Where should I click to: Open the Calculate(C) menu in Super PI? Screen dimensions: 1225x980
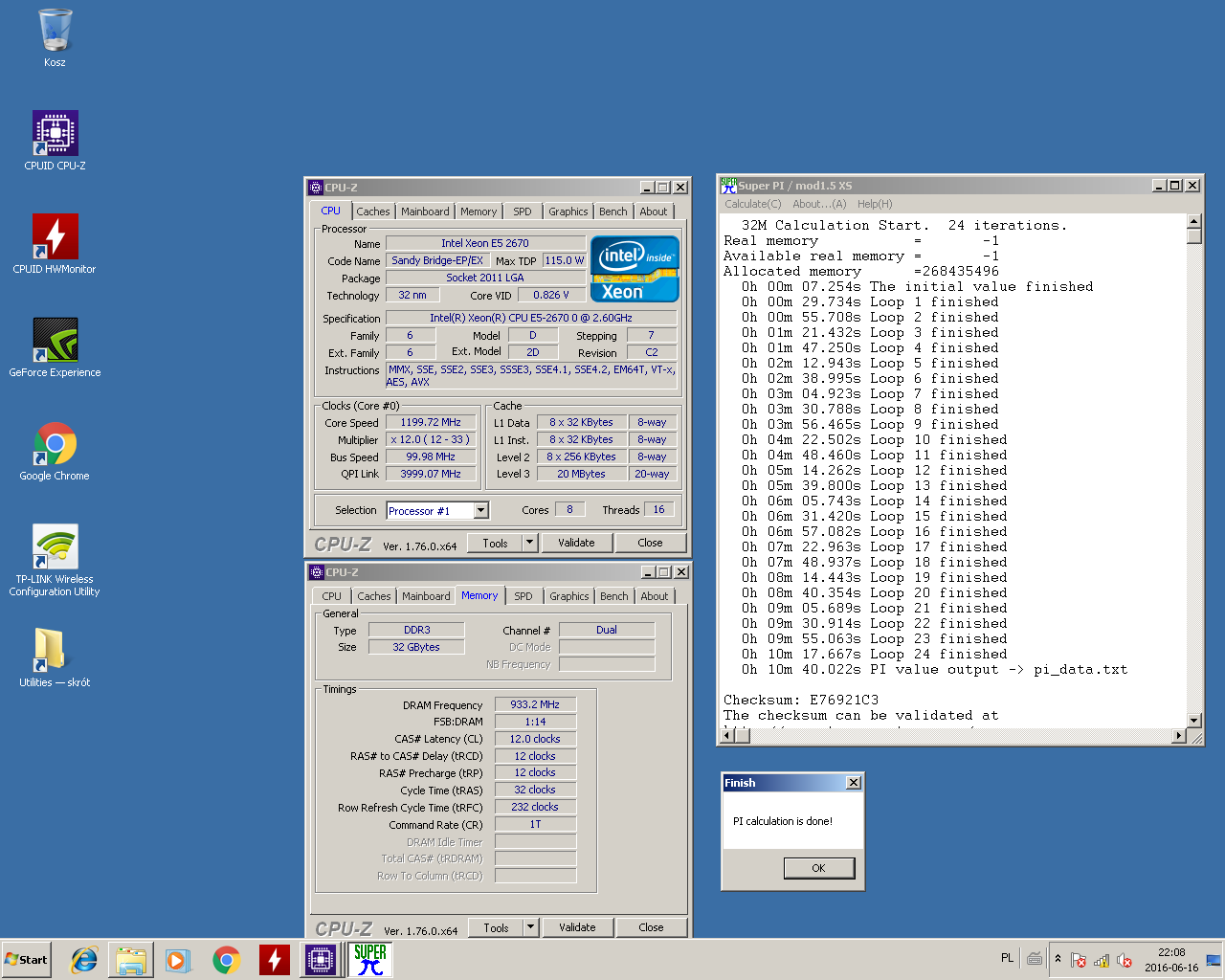click(x=753, y=204)
